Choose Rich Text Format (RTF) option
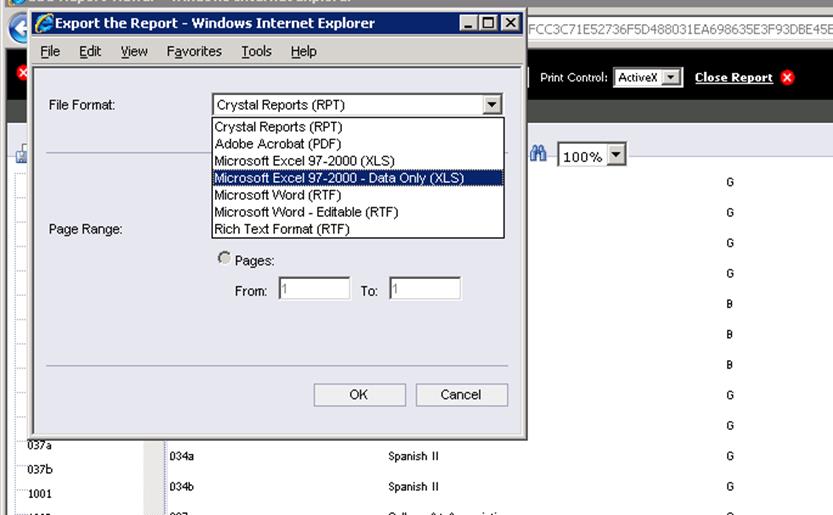 (282, 229)
